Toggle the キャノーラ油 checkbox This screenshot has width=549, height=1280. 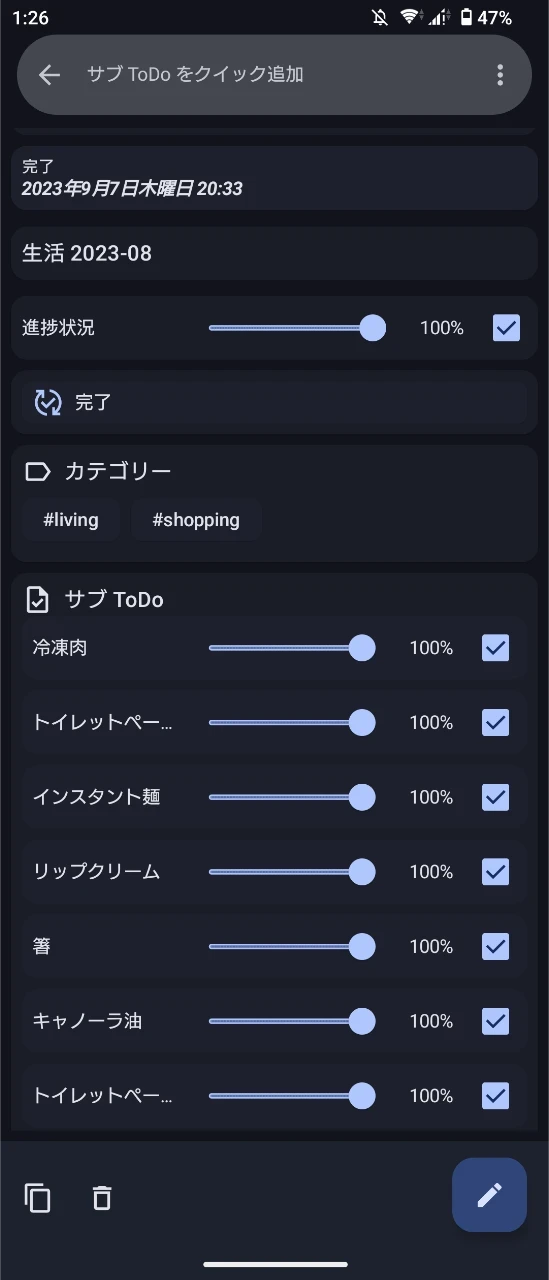496,1021
